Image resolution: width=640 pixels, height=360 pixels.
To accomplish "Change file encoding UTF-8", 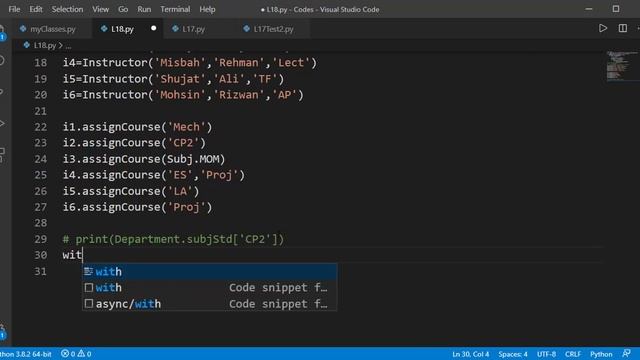I will (x=546, y=354).
